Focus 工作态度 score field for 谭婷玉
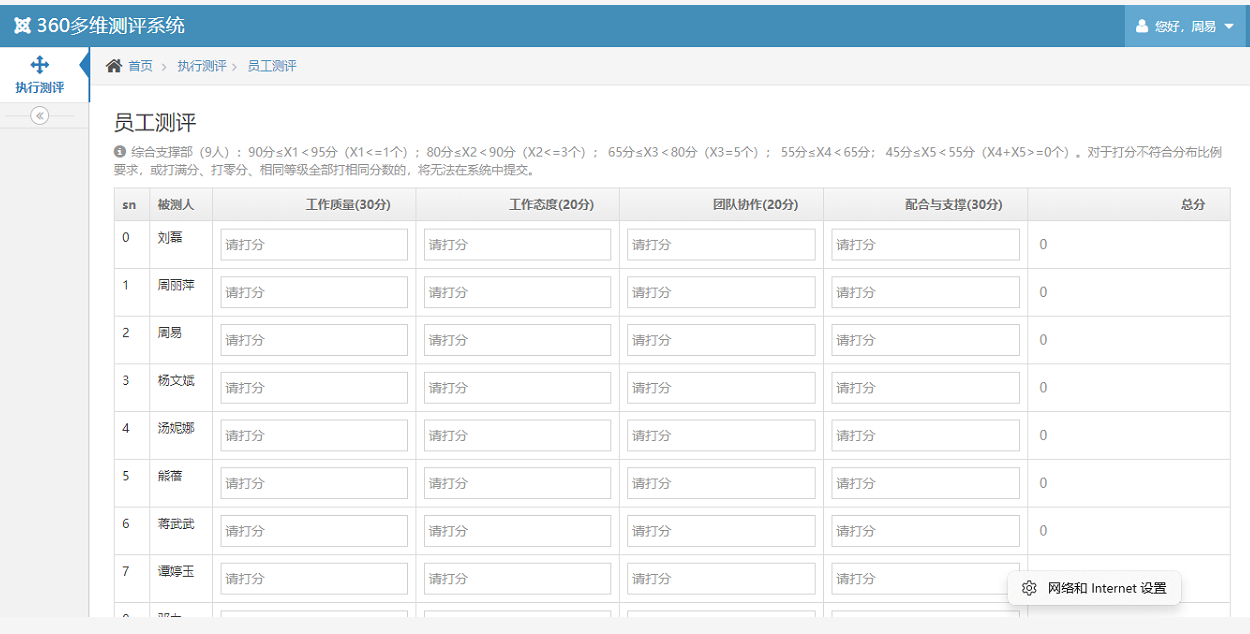1250x634 pixels. [x=517, y=578]
